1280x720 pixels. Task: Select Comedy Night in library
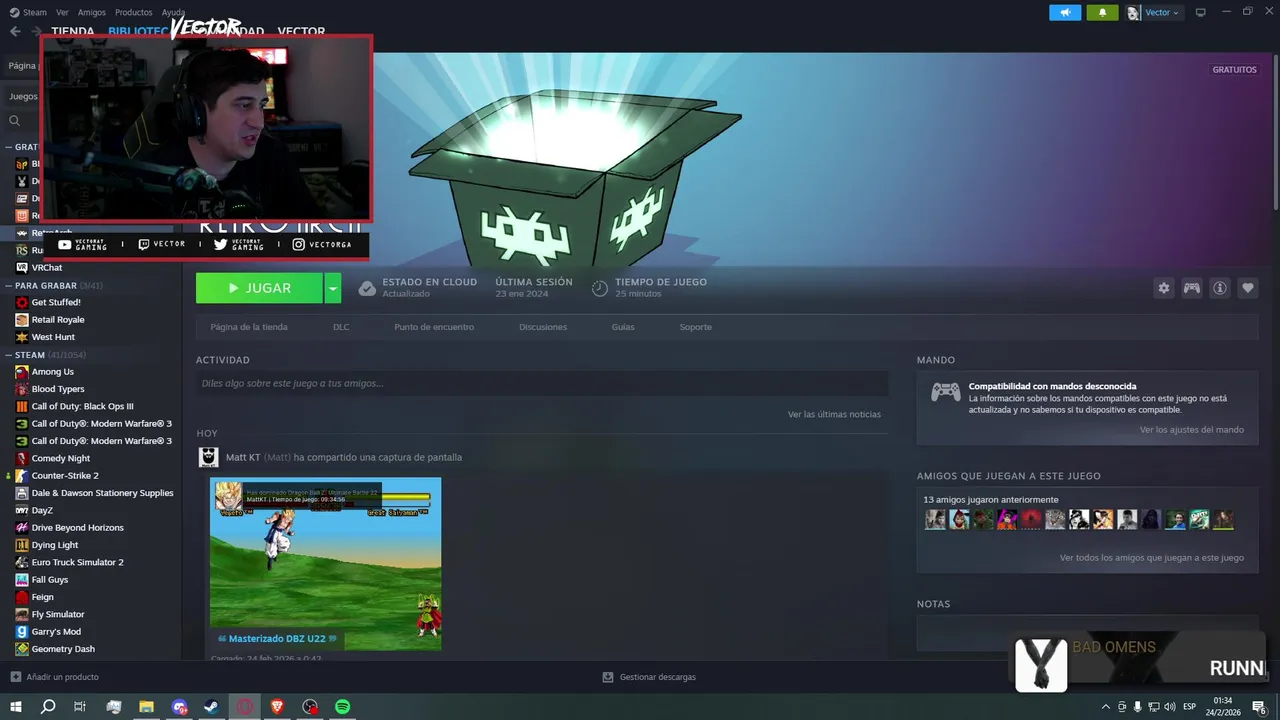coord(61,458)
